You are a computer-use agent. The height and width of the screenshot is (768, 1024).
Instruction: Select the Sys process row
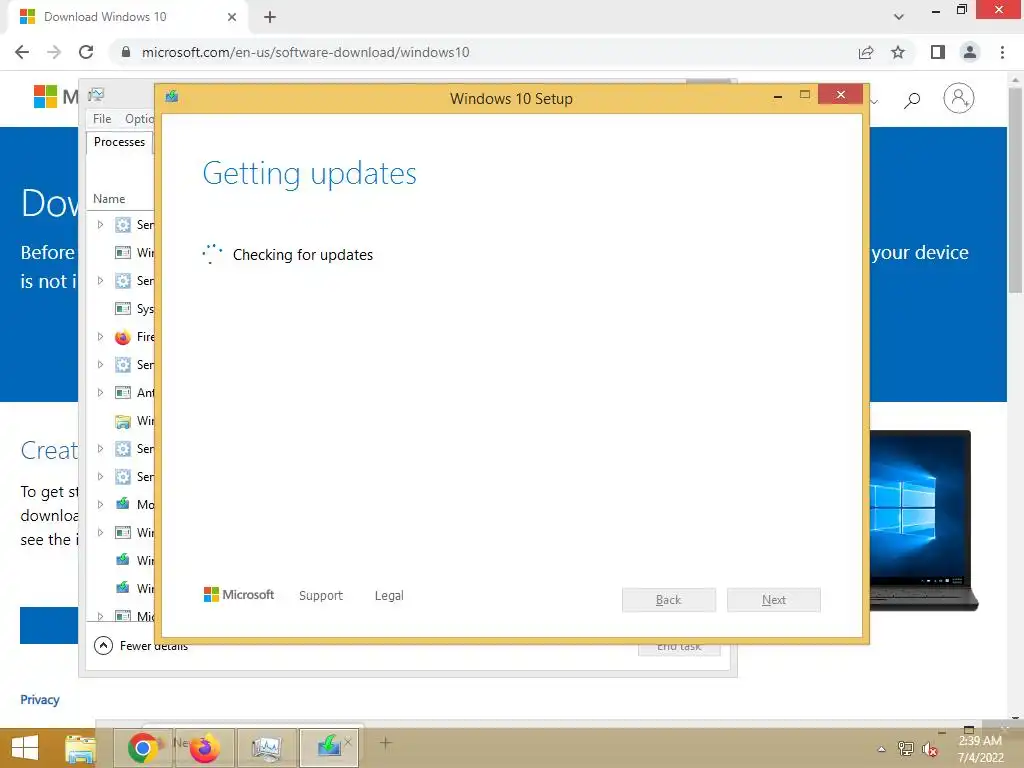click(123, 309)
